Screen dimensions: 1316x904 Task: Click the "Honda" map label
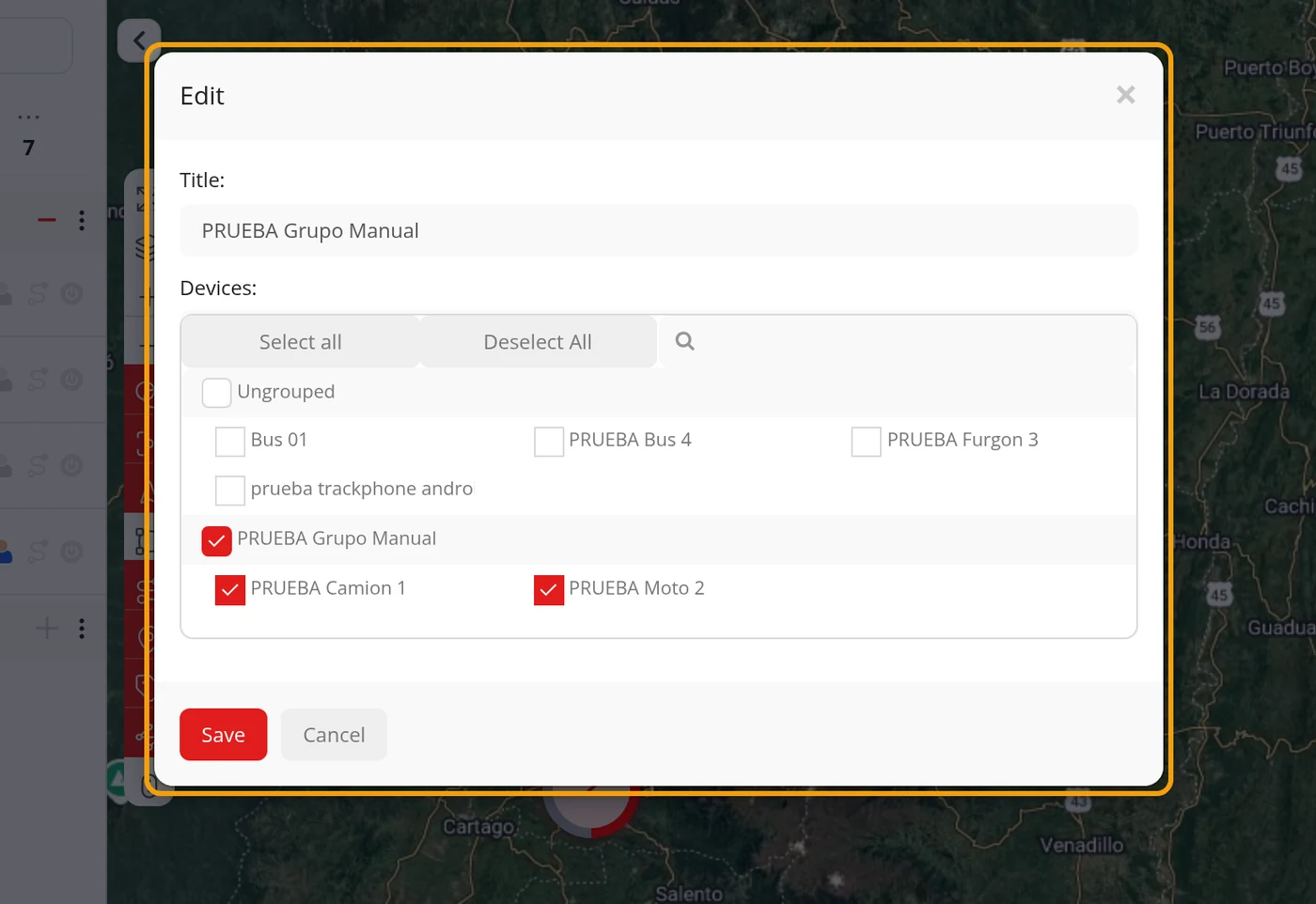tap(1201, 541)
